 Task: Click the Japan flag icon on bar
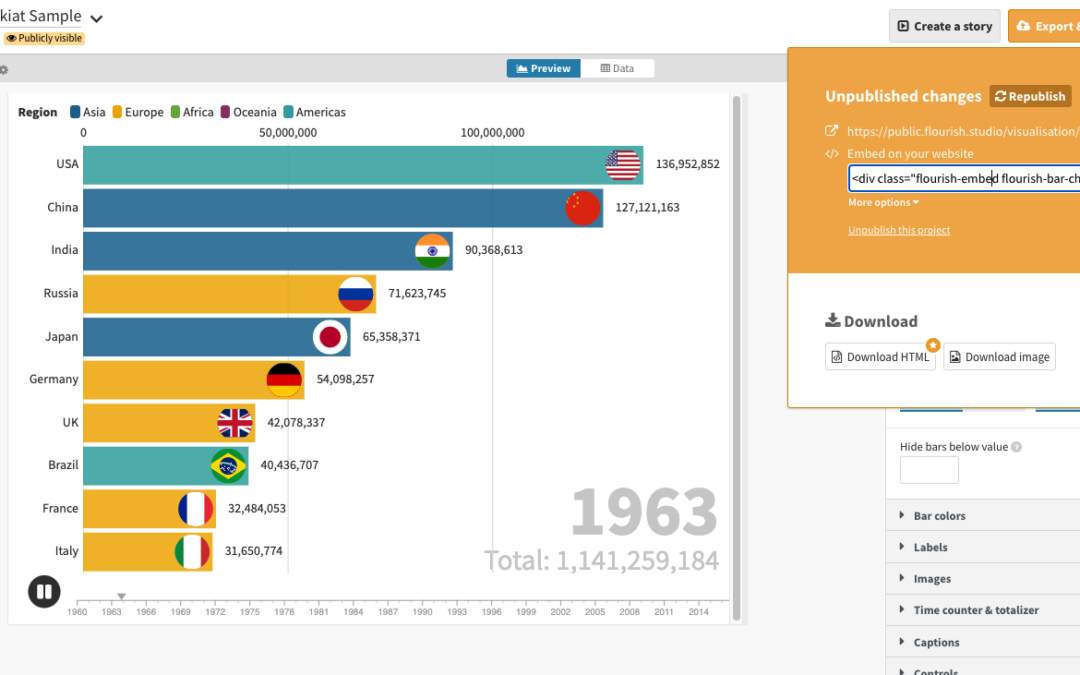tap(331, 337)
